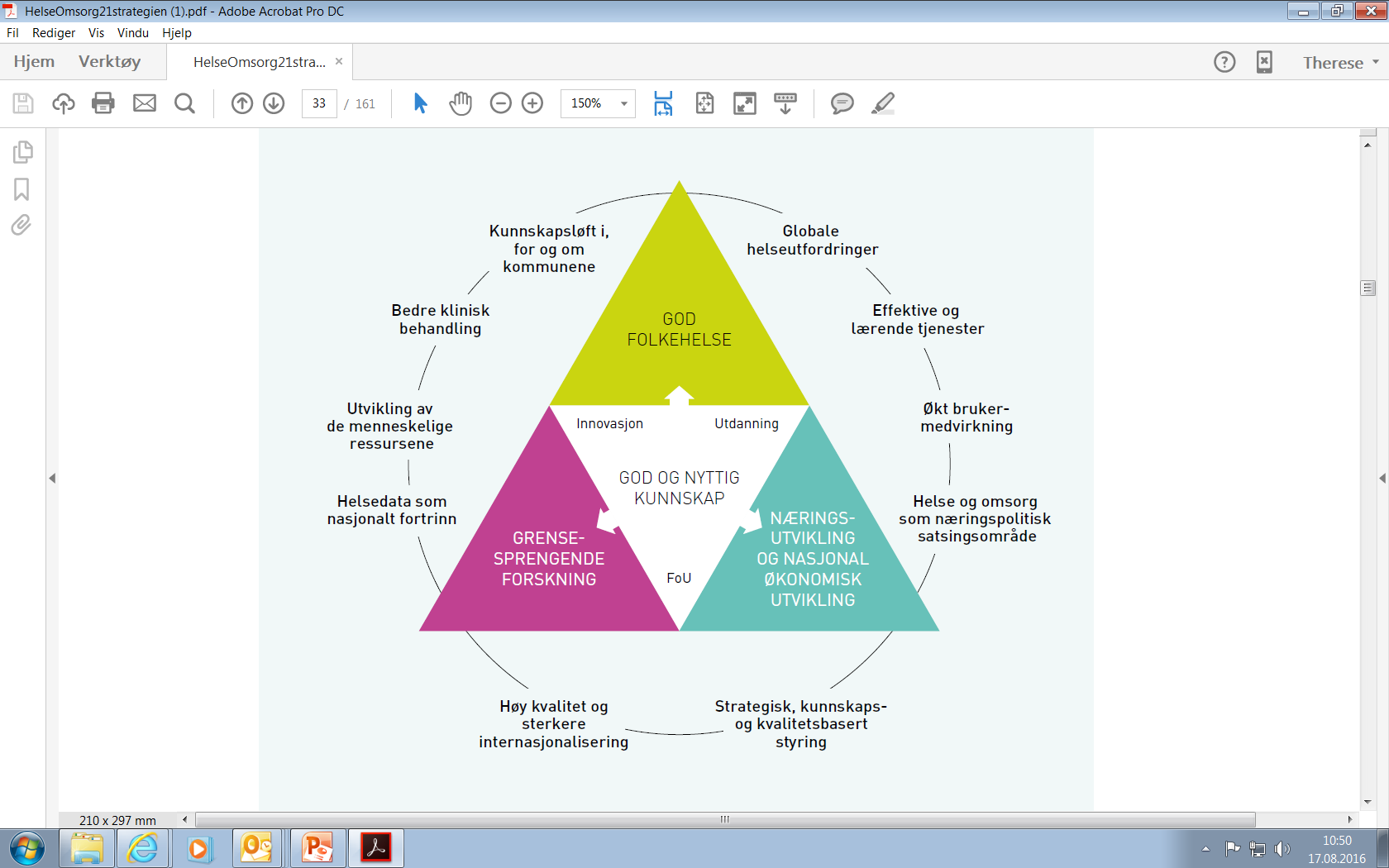Click the Fit width scrolling icon
Image resolution: width=1389 pixels, height=868 pixels.
663,103
